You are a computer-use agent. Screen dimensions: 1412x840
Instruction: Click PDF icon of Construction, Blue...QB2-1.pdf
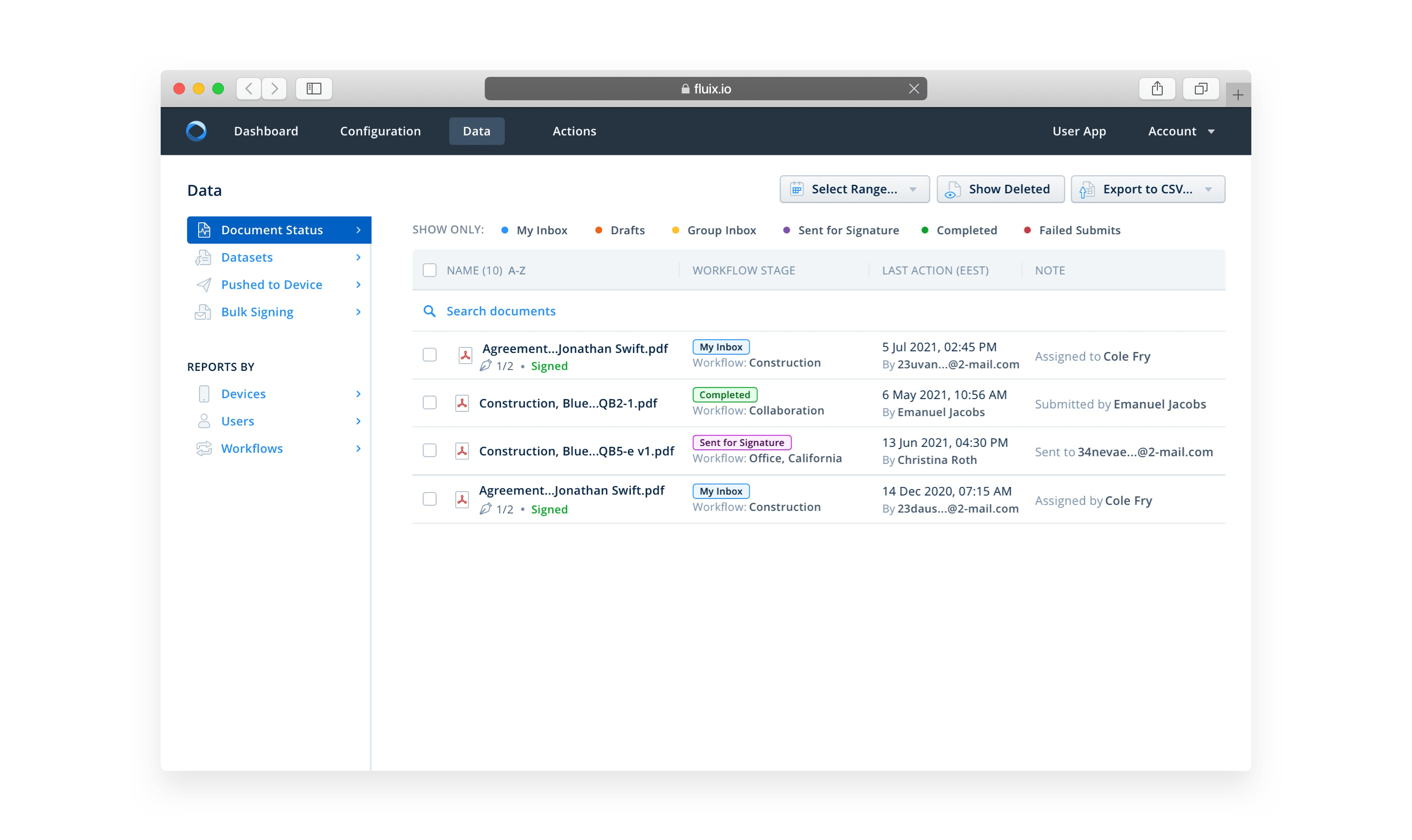click(x=462, y=403)
